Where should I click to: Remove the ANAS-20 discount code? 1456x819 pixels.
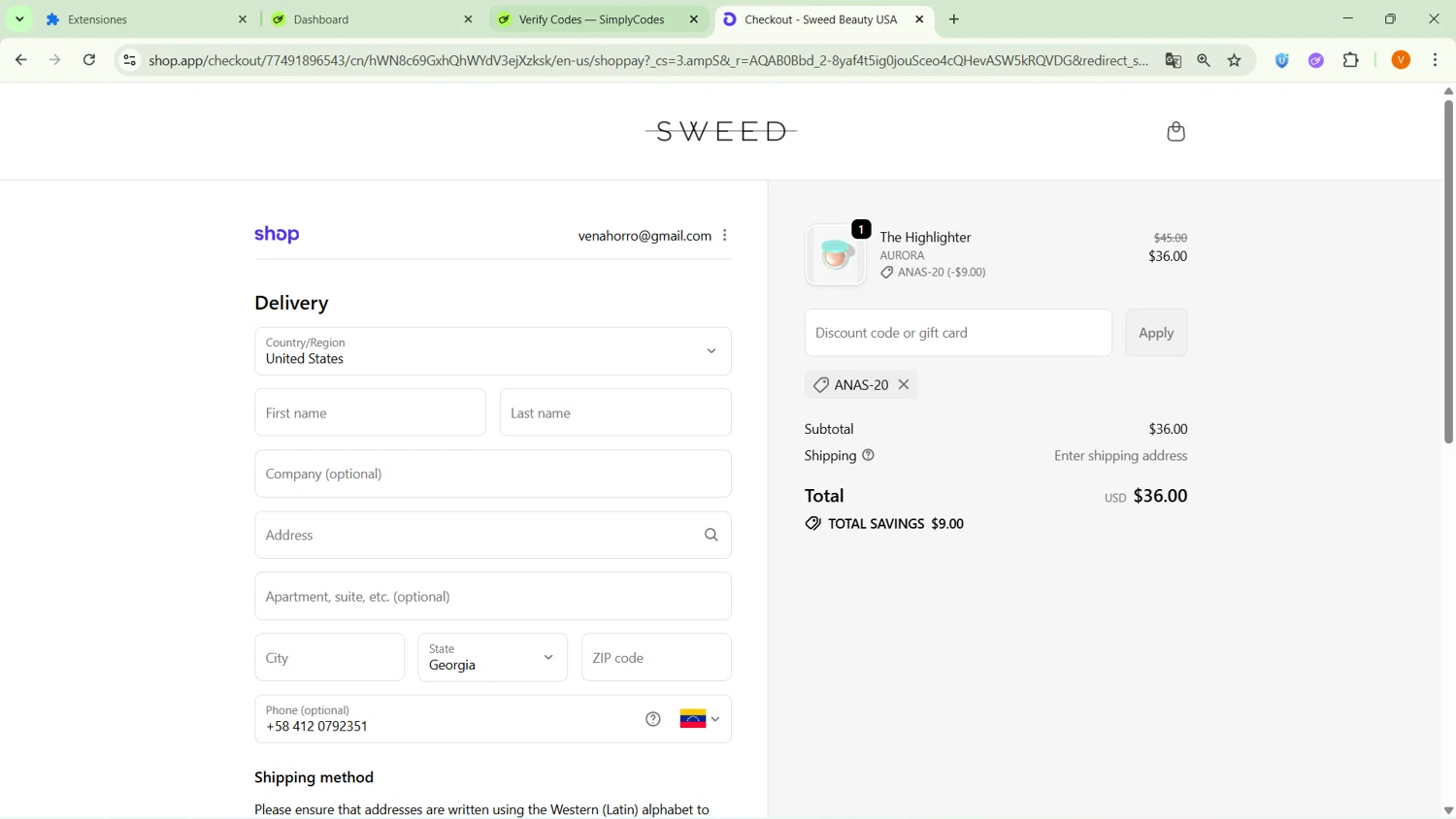pyautogui.click(x=904, y=385)
